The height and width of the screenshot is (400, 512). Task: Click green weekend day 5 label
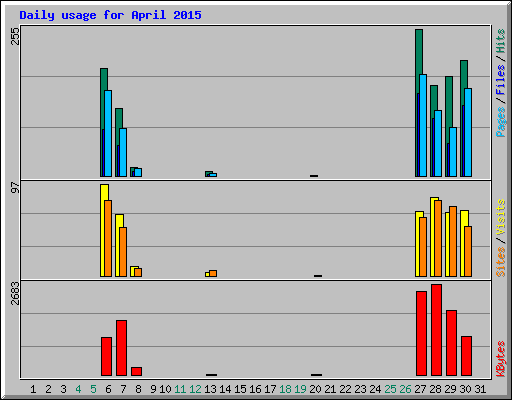point(93,389)
